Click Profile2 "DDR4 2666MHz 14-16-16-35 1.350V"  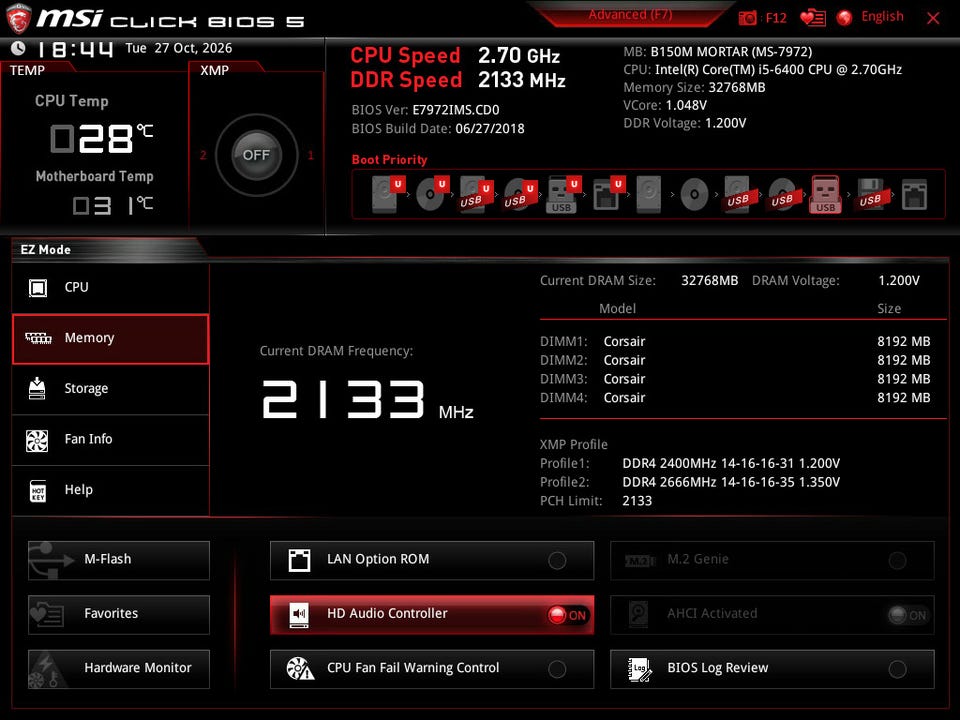tap(731, 482)
